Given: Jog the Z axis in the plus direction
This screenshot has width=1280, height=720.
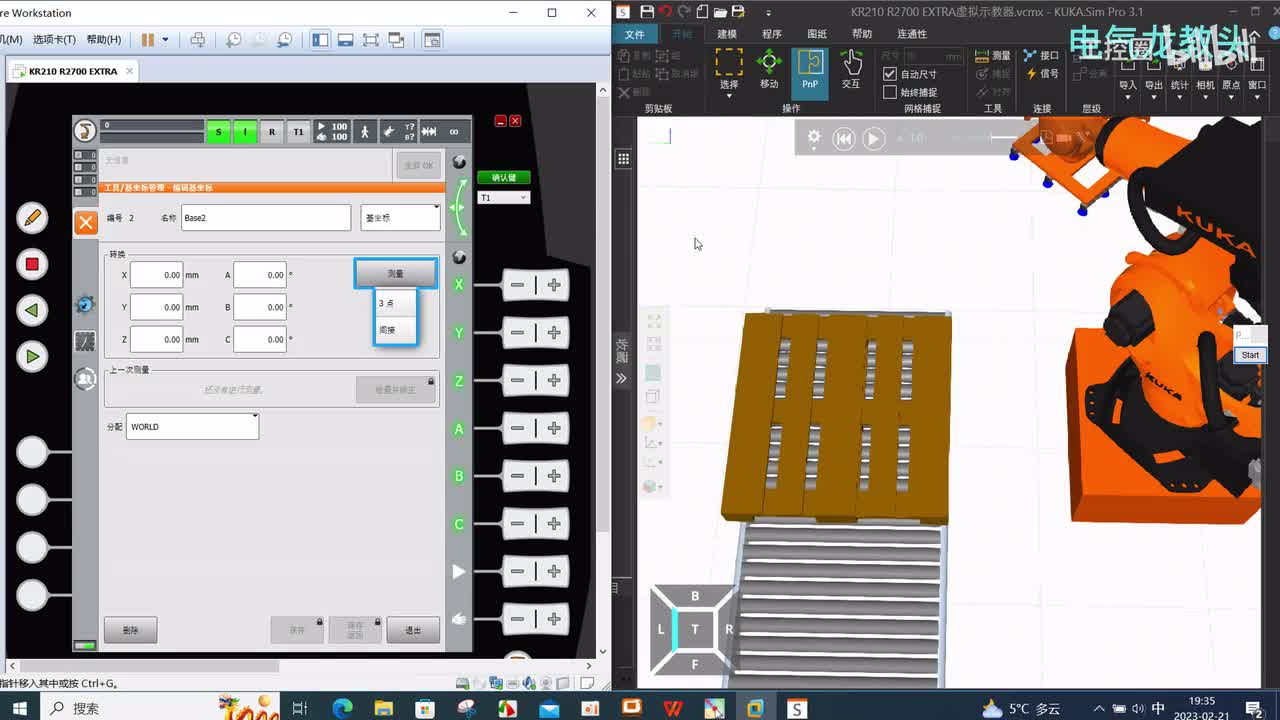Looking at the screenshot, I should pyautogui.click(x=554, y=380).
